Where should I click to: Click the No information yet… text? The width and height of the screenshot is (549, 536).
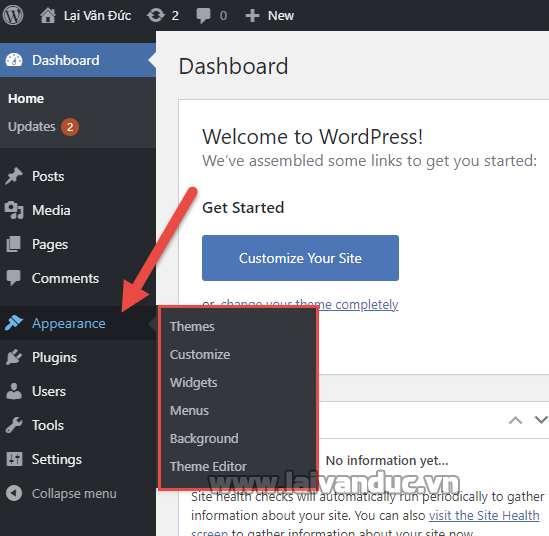(x=387, y=460)
